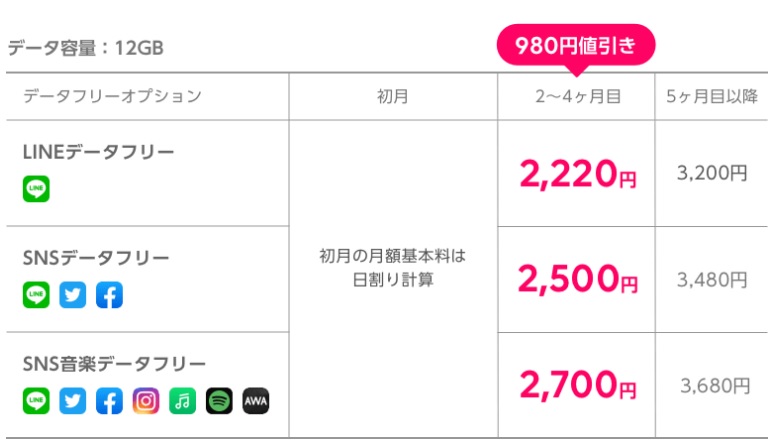Click Facebook icon in SNSデータフリー row
The width and height of the screenshot is (773, 446).
(109, 295)
